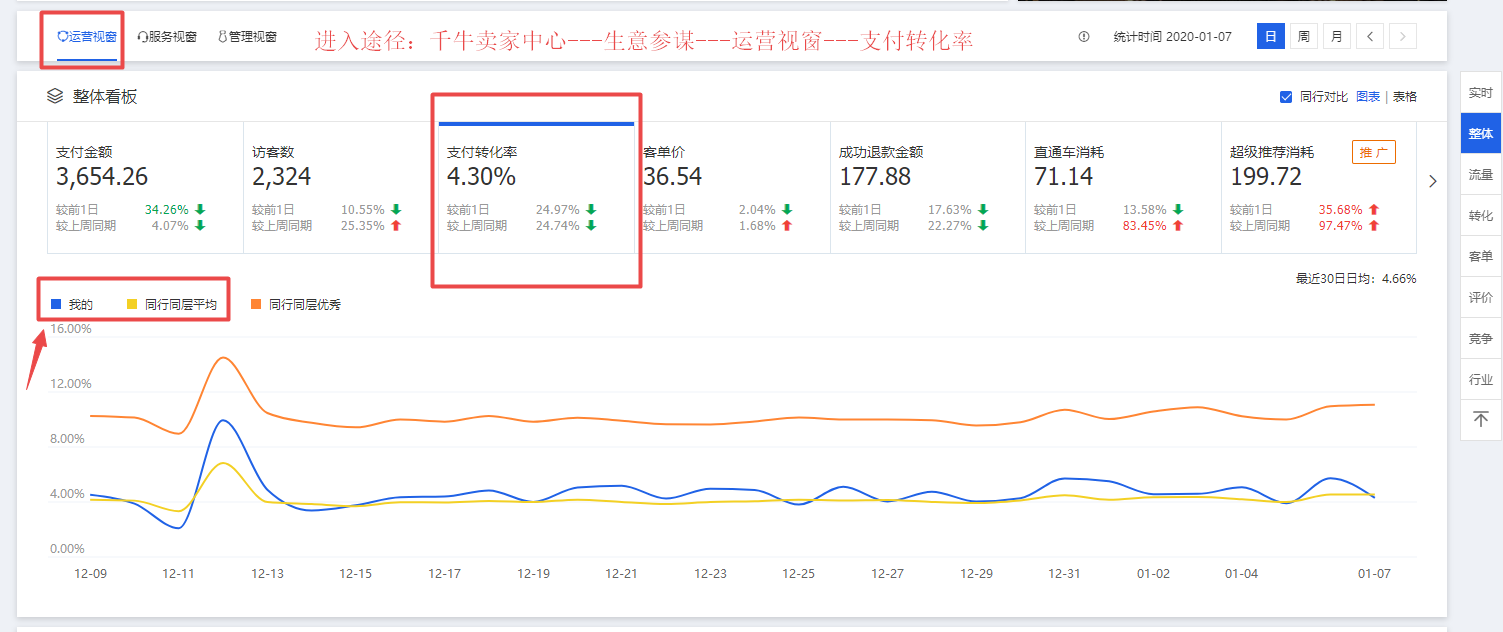The image size is (1503, 632).
Task: Click the 整体看板 layers icon
Action: click(55, 97)
